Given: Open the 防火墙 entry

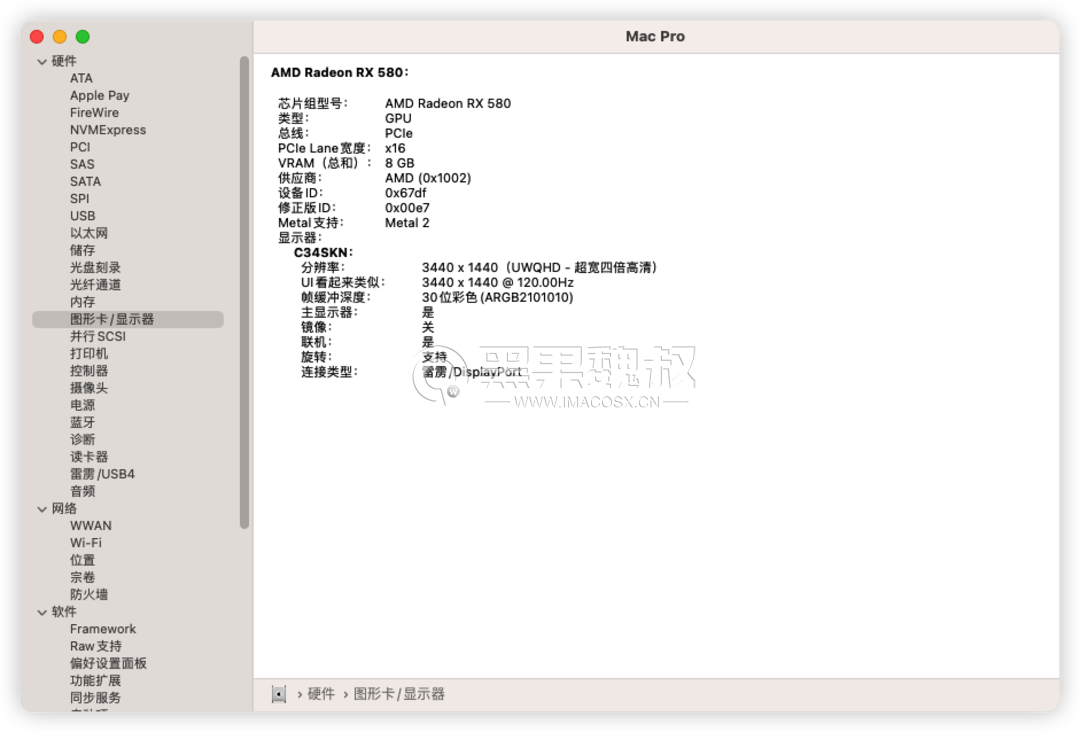Looking at the screenshot, I should [x=89, y=595].
